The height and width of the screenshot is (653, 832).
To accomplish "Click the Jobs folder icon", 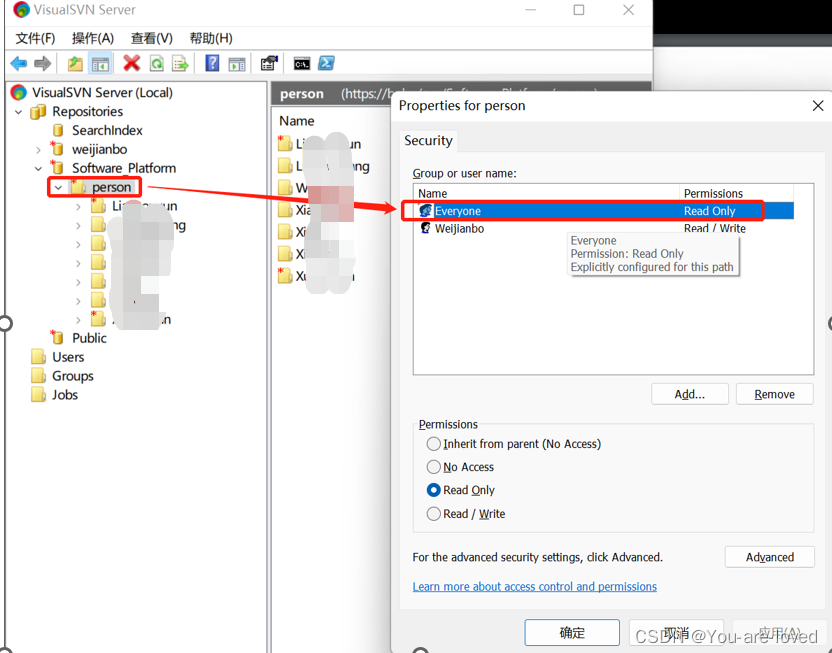I will click(x=38, y=395).
